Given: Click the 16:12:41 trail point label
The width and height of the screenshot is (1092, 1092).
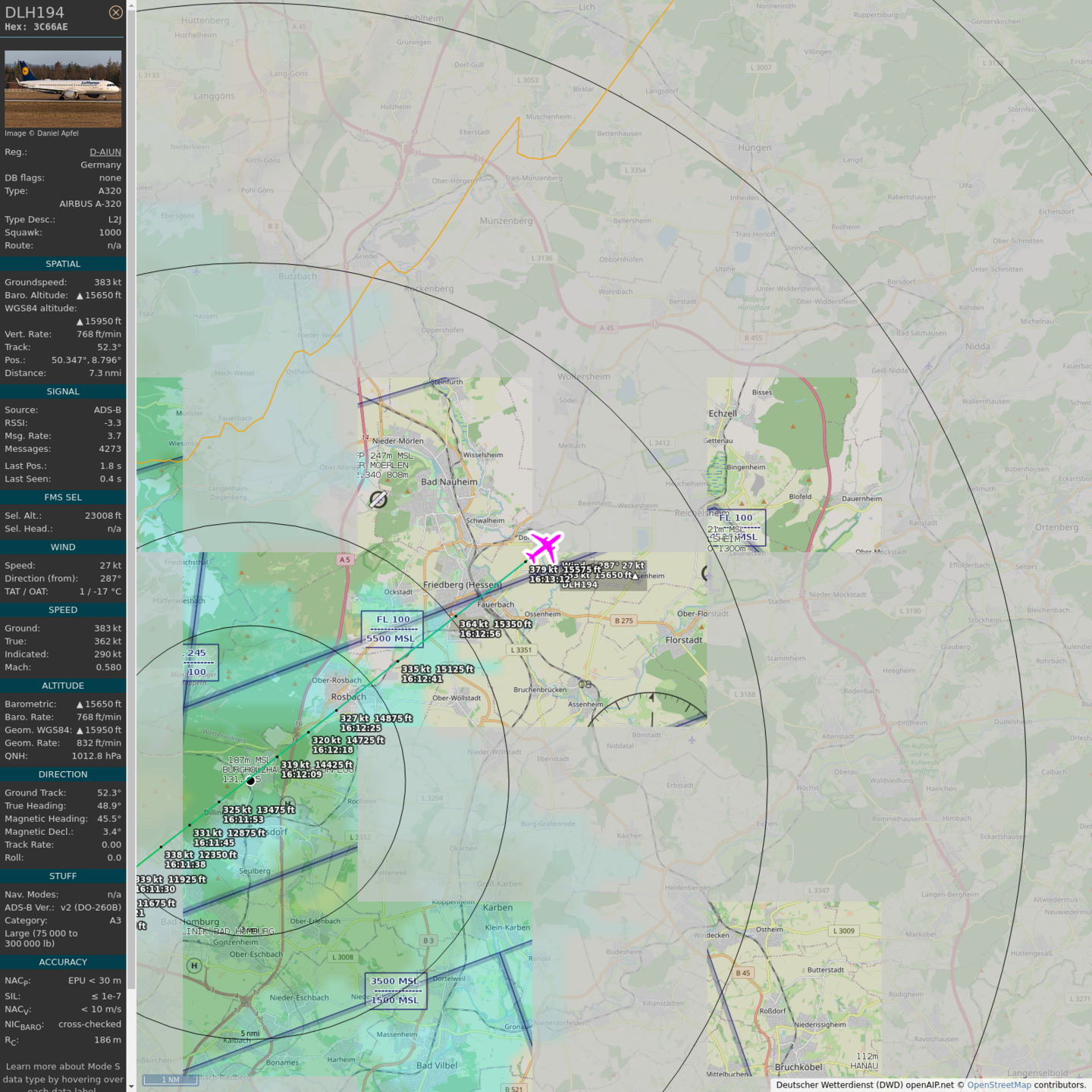Looking at the screenshot, I should pyautogui.click(x=422, y=679).
